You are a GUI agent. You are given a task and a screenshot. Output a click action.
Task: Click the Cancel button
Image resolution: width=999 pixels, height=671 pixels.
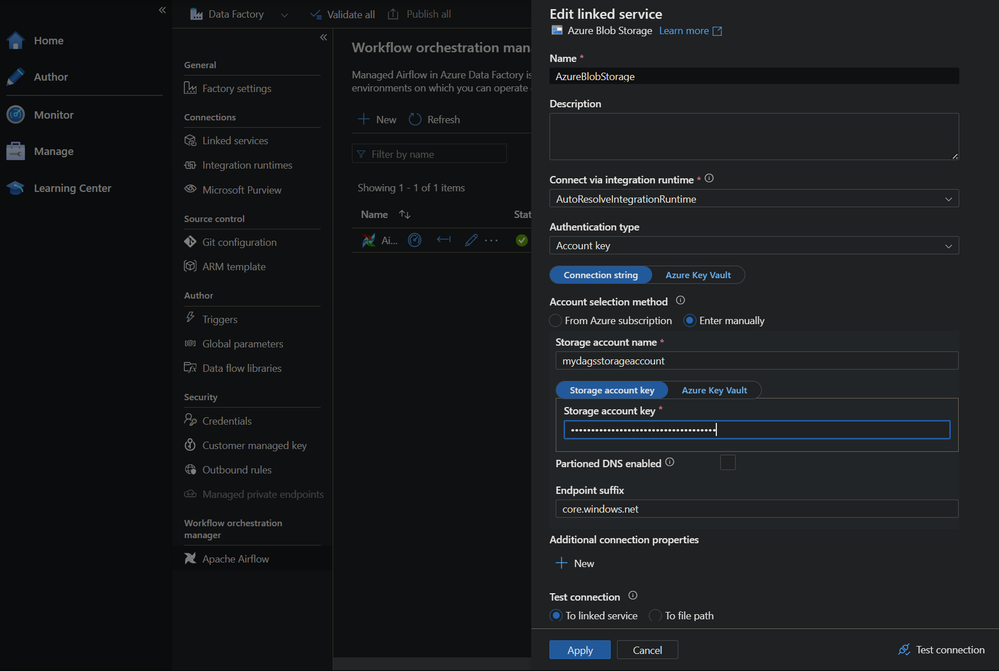[x=647, y=650]
